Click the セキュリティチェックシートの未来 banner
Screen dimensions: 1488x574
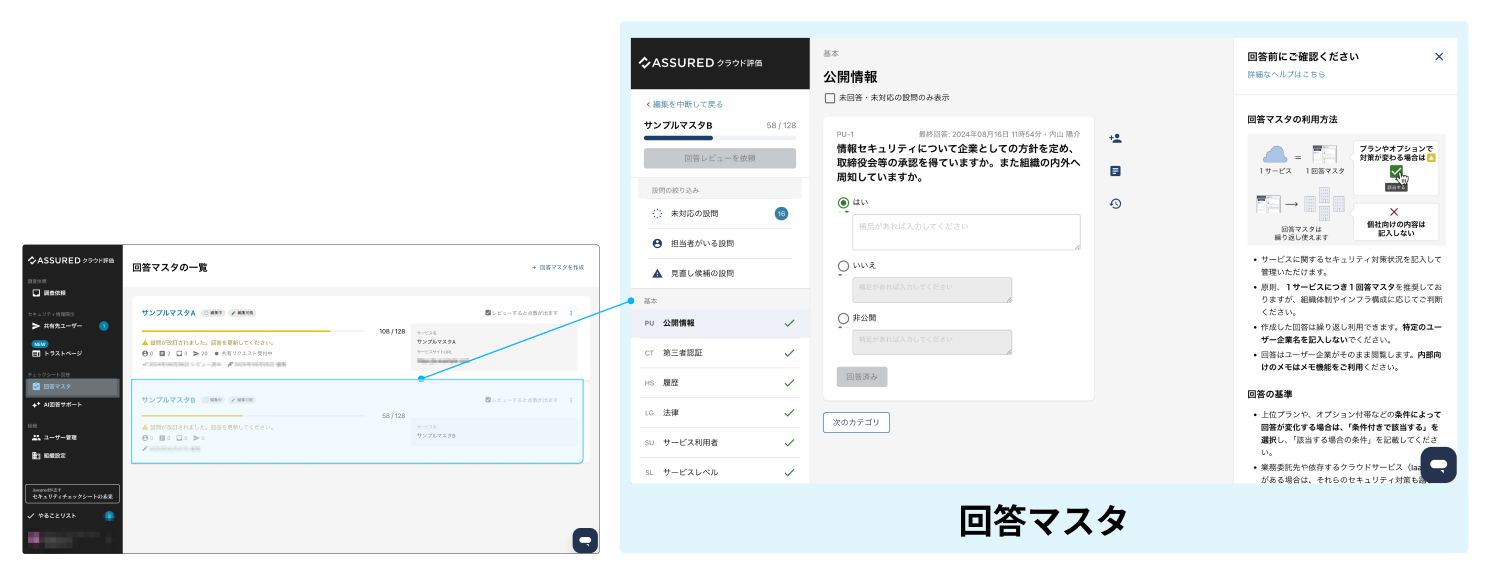coord(72,494)
